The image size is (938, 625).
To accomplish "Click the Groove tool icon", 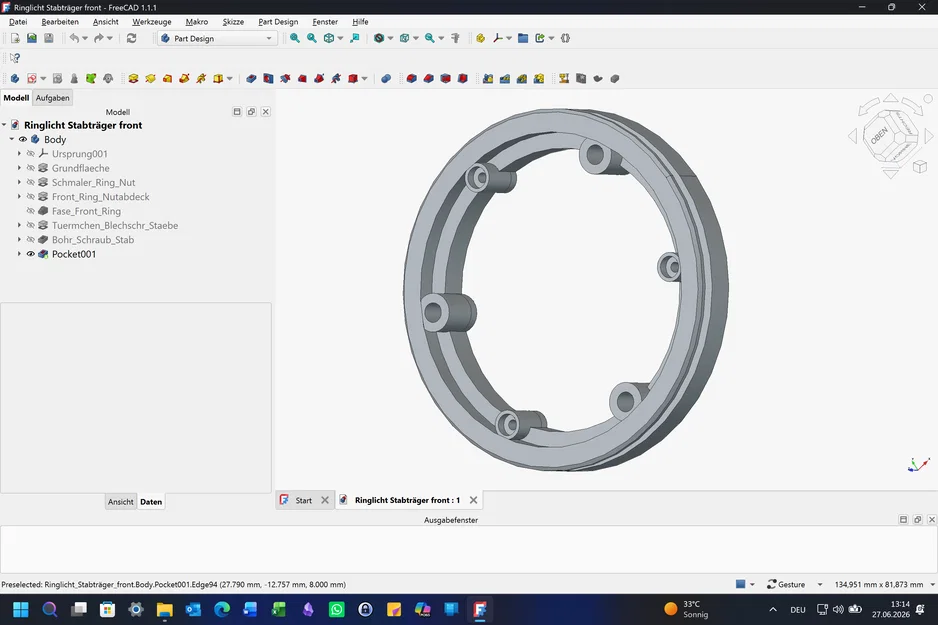I will [285, 78].
